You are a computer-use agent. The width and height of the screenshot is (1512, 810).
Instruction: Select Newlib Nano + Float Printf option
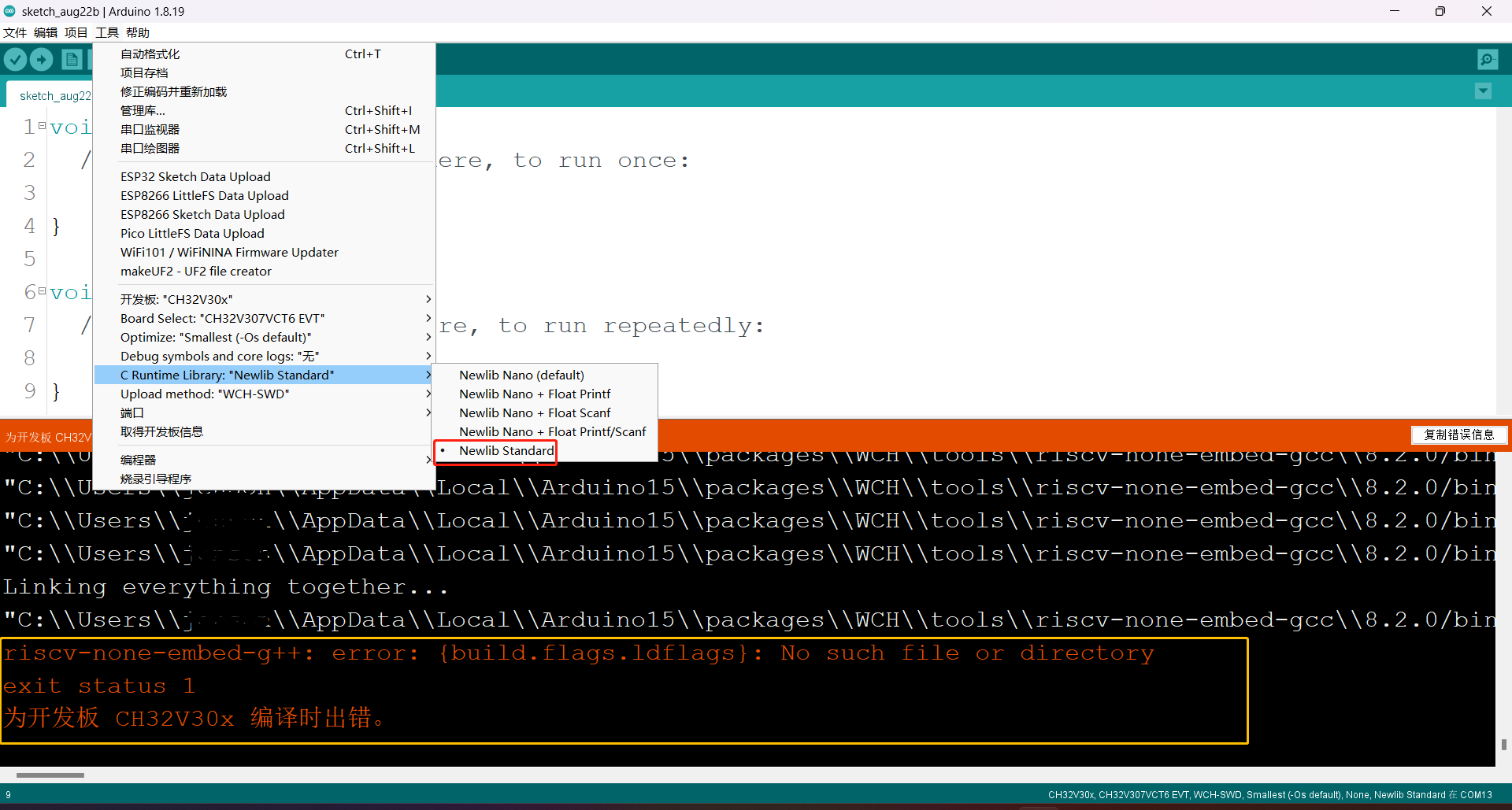coord(535,394)
